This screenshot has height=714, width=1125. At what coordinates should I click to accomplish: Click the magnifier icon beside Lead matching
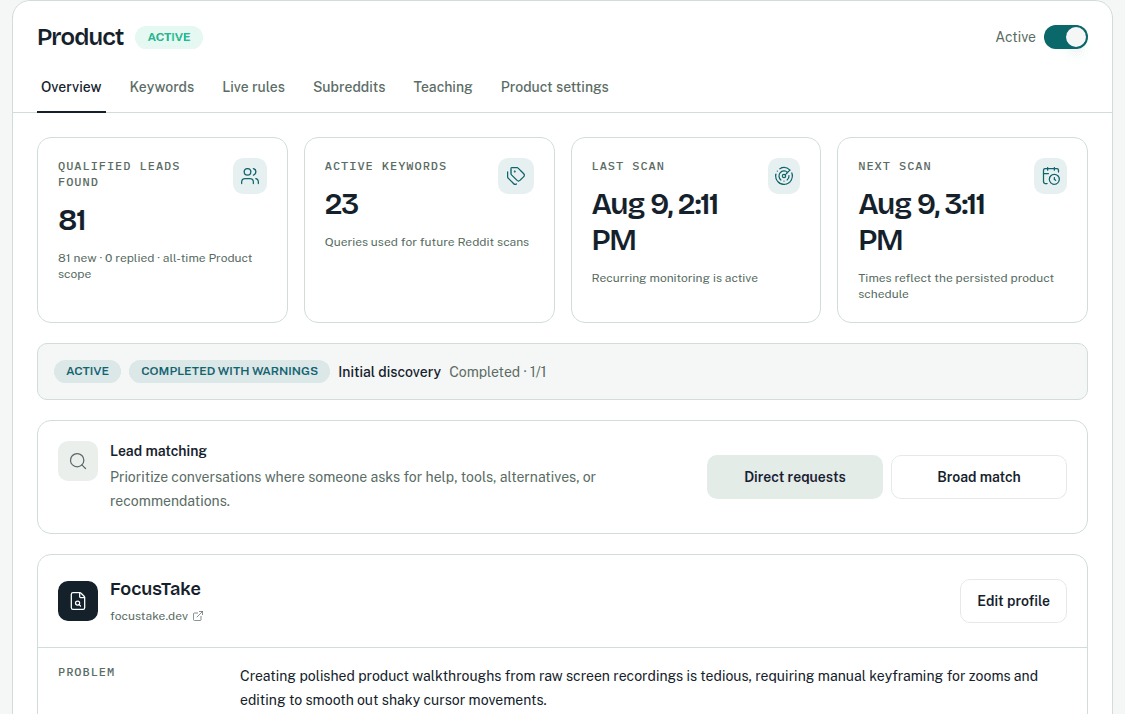click(x=77, y=461)
